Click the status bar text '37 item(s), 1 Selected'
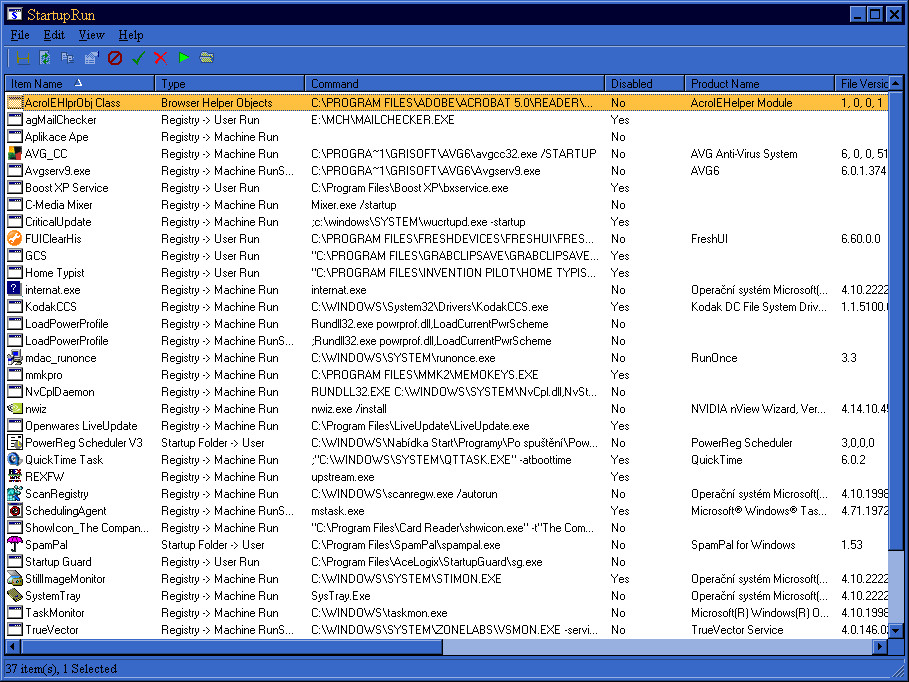The width and height of the screenshot is (909, 682). point(61,668)
